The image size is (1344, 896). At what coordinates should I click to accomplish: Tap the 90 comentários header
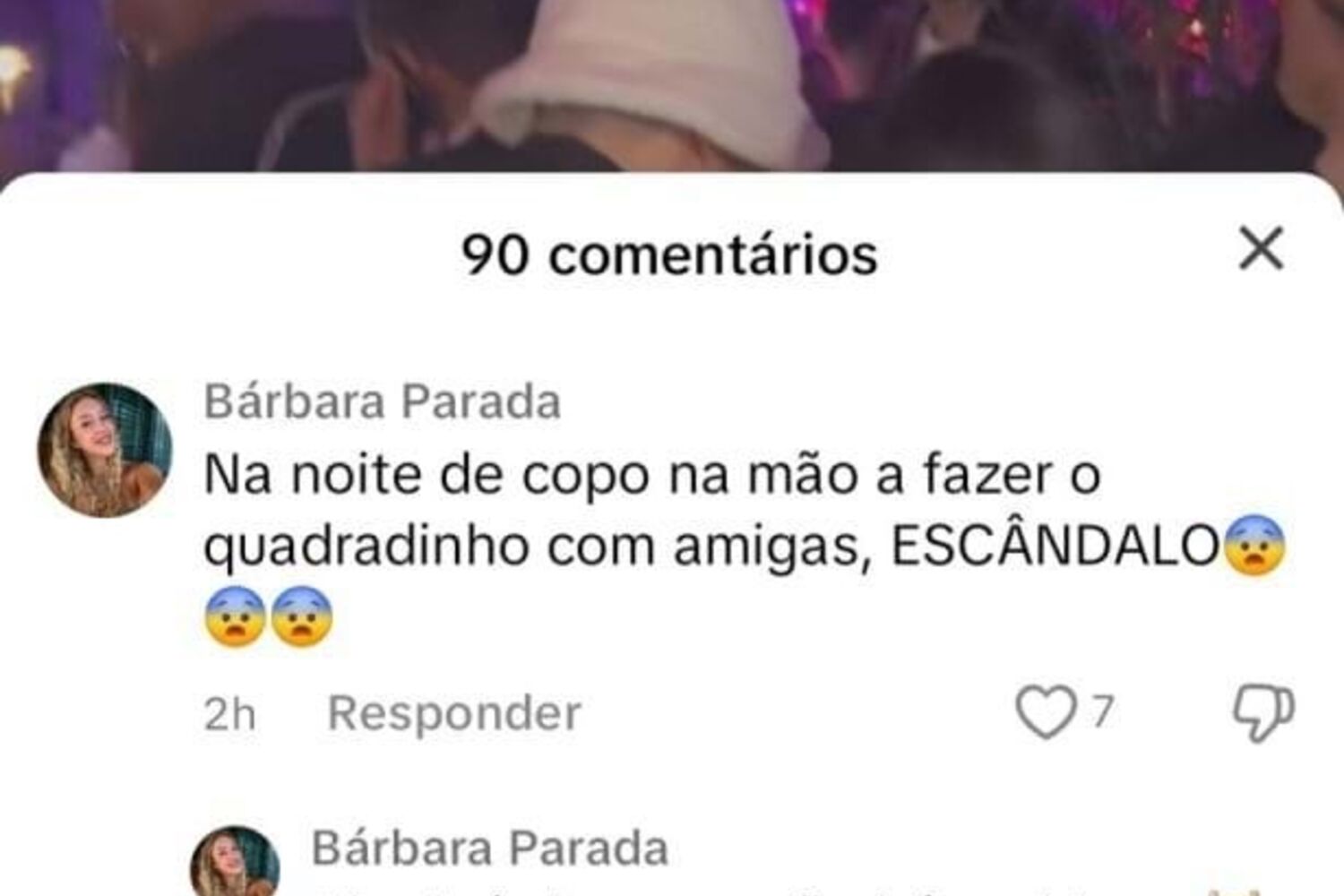[669, 254]
